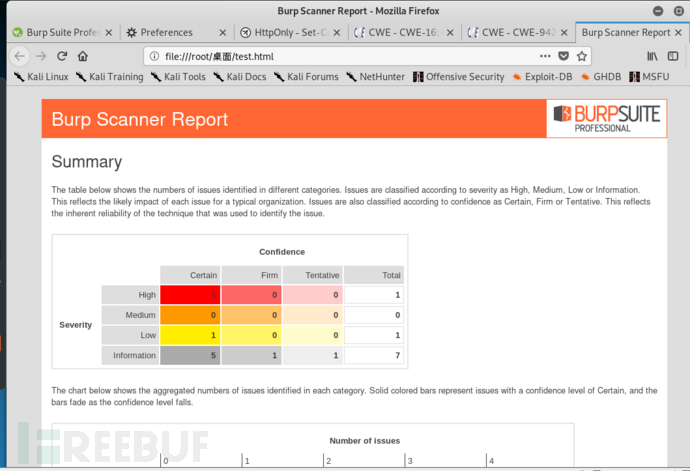Open the Kali Docs bookmark
The width and height of the screenshot is (690, 471).
(x=240, y=77)
